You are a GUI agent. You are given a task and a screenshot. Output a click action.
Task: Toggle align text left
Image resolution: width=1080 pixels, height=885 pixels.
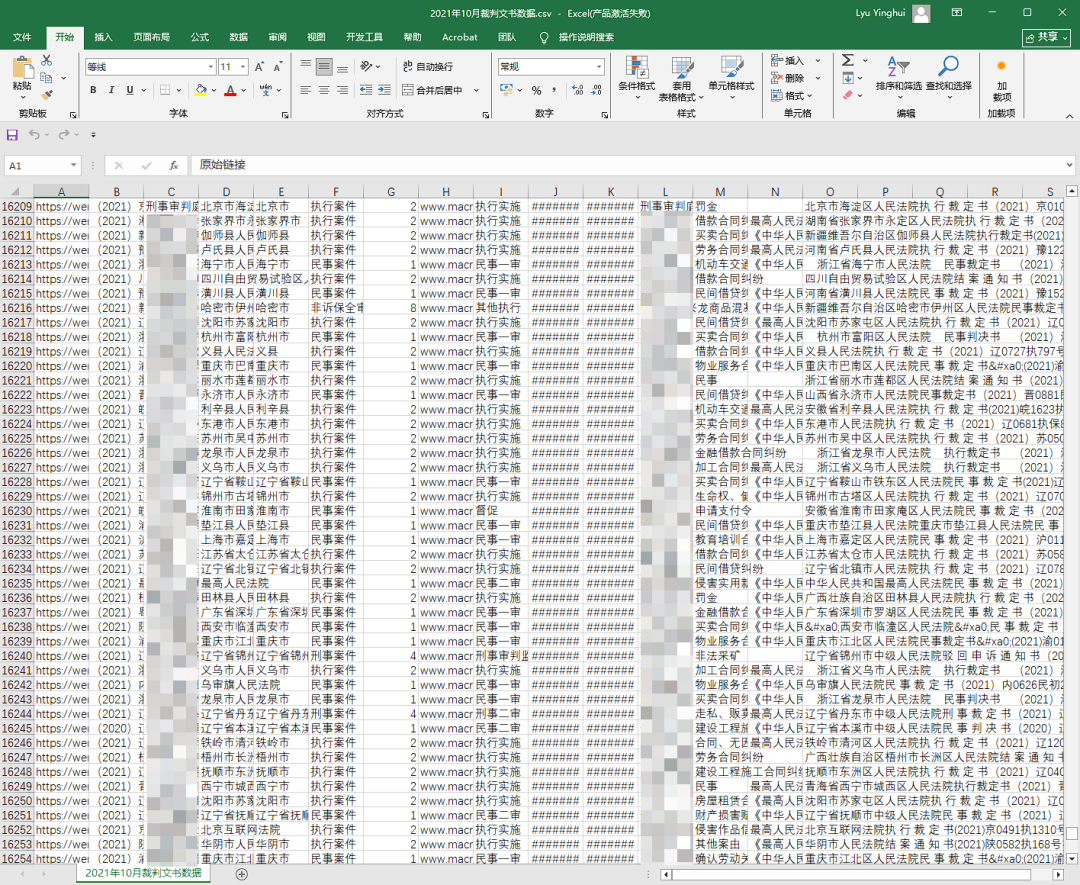click(306, 90)
